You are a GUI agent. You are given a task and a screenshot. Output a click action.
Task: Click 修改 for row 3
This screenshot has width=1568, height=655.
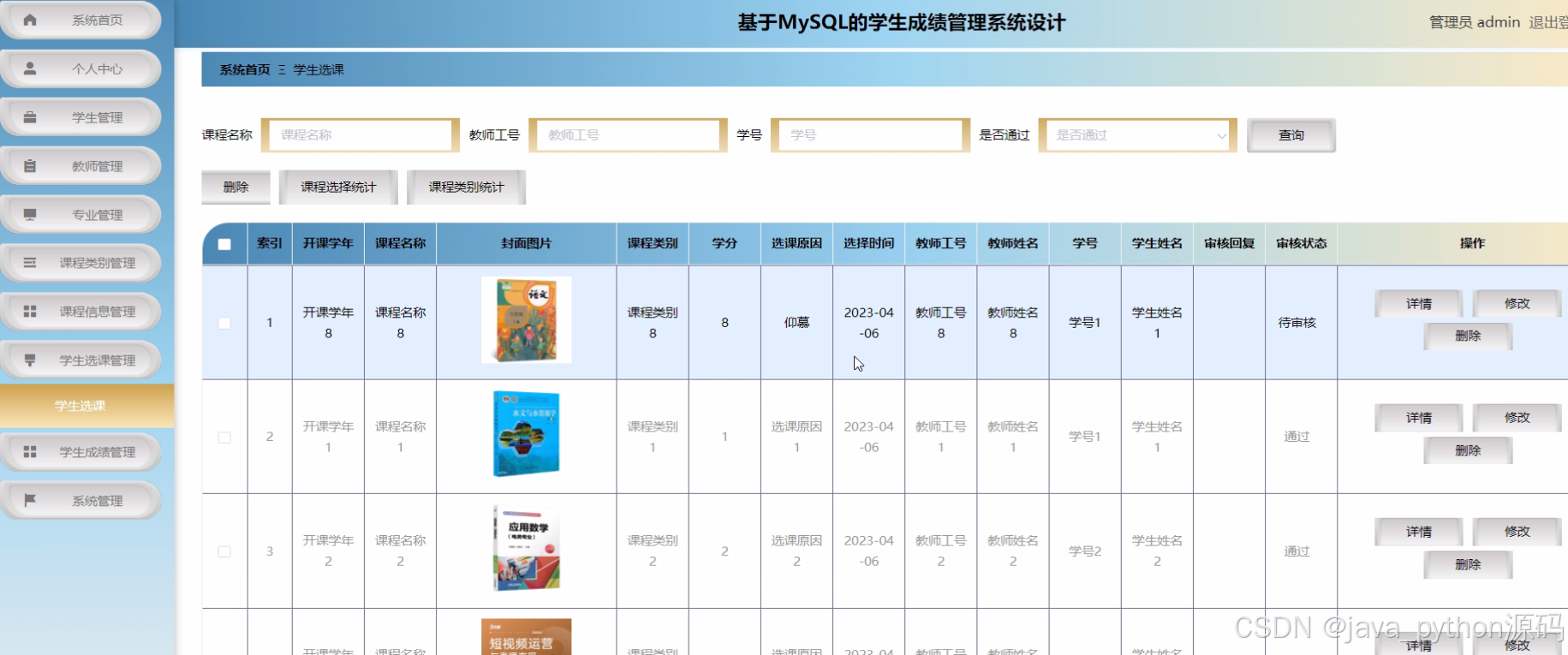coord(1517,532)
